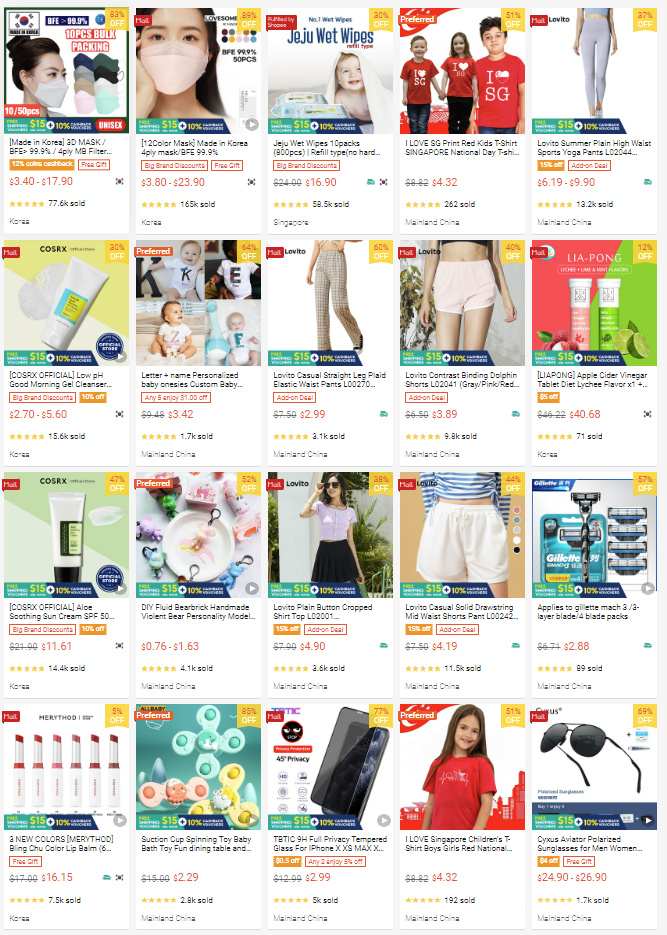Click Mall badge on MERYTHOD lip balm
Screen dimensions: 667x935
pos(11,716)
